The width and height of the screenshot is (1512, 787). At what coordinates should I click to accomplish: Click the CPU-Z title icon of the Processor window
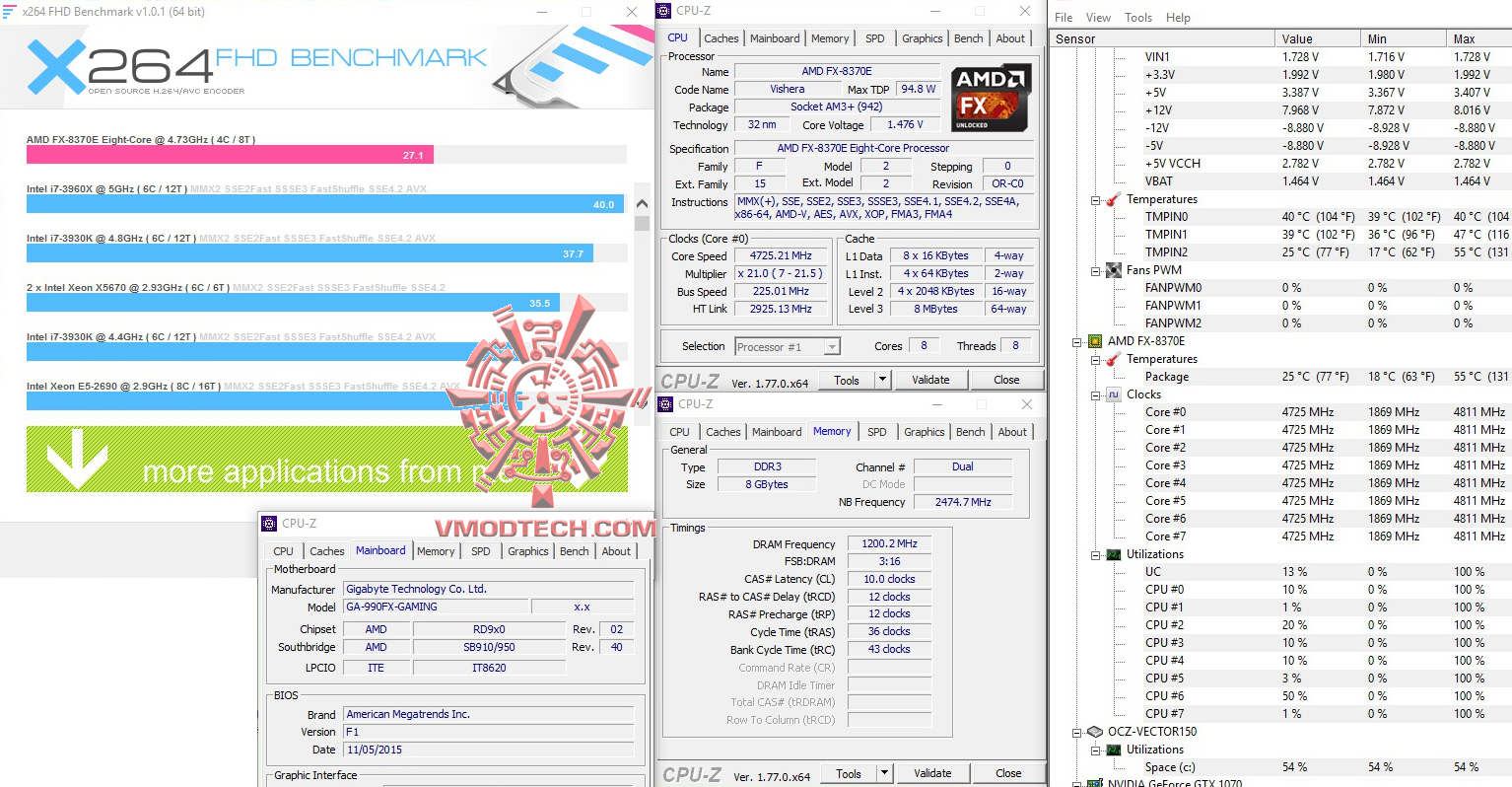[x=664, y=11]
